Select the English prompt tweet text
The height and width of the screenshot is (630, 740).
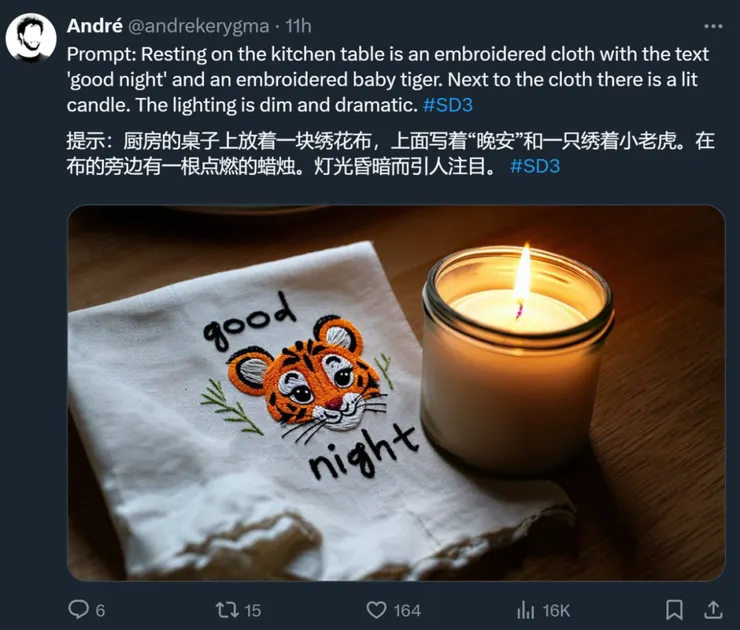[387, 80]
